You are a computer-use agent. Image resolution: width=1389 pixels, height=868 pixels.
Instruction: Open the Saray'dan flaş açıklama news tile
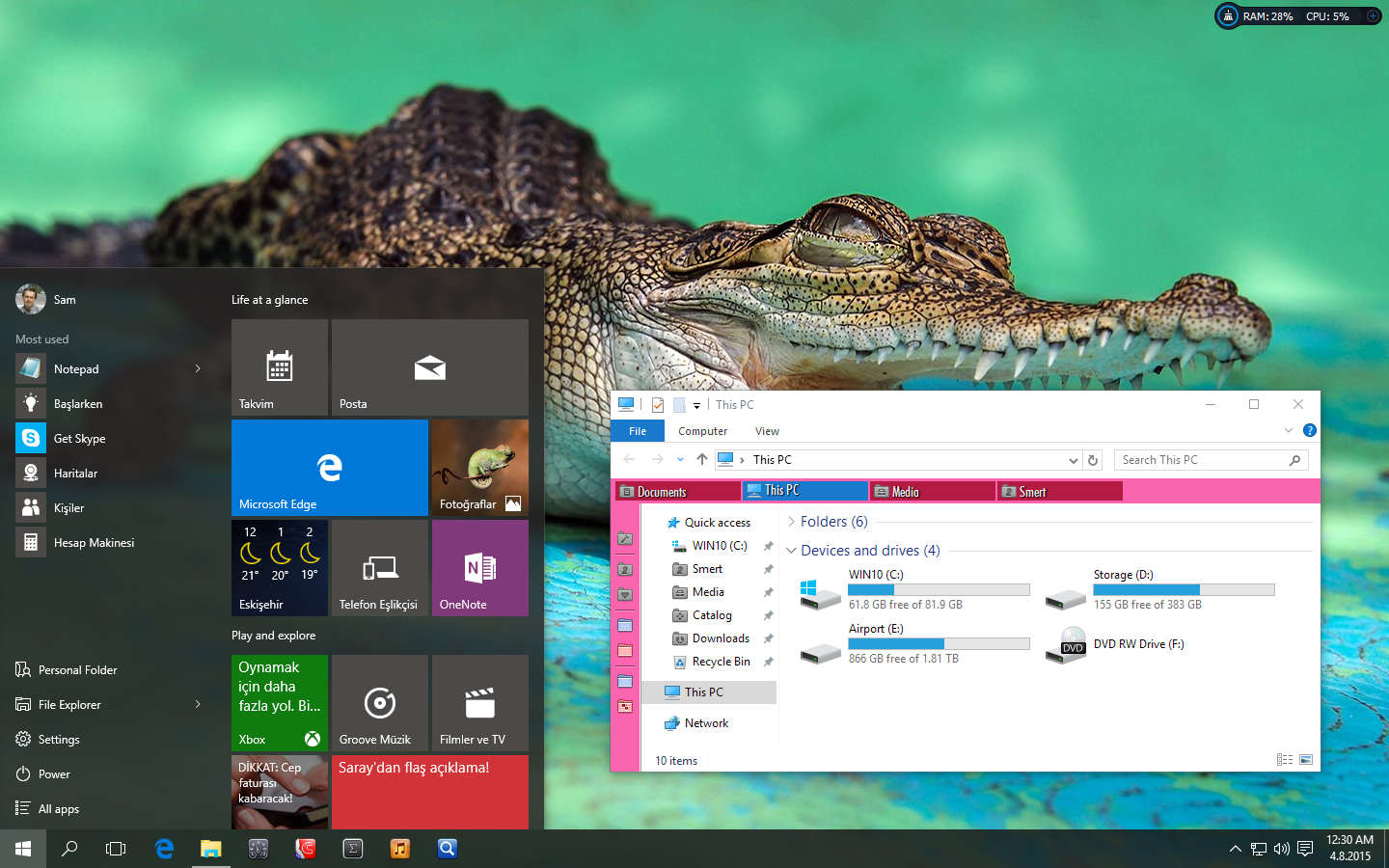(x=430, y=792)
